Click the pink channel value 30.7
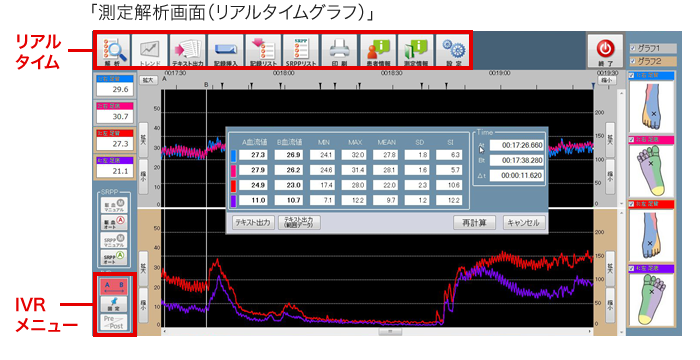The height and width of the screenshot is (360, 700). point(114,117)
